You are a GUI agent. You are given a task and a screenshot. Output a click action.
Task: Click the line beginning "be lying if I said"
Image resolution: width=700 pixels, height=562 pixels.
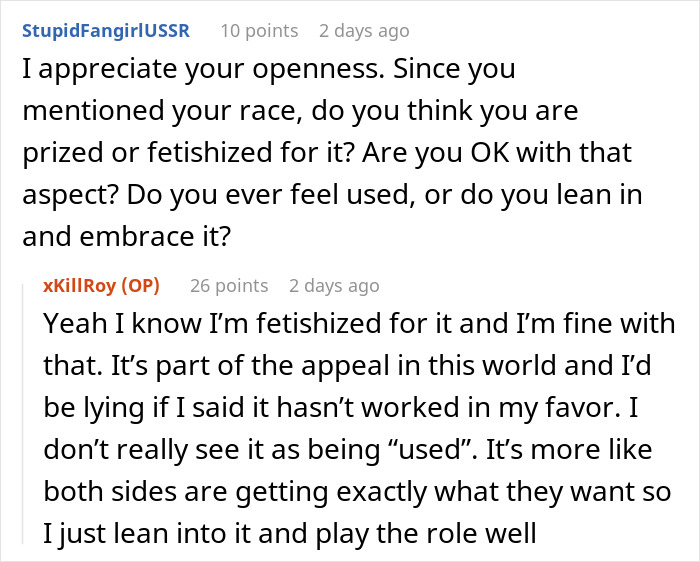(x=341, y=408)
